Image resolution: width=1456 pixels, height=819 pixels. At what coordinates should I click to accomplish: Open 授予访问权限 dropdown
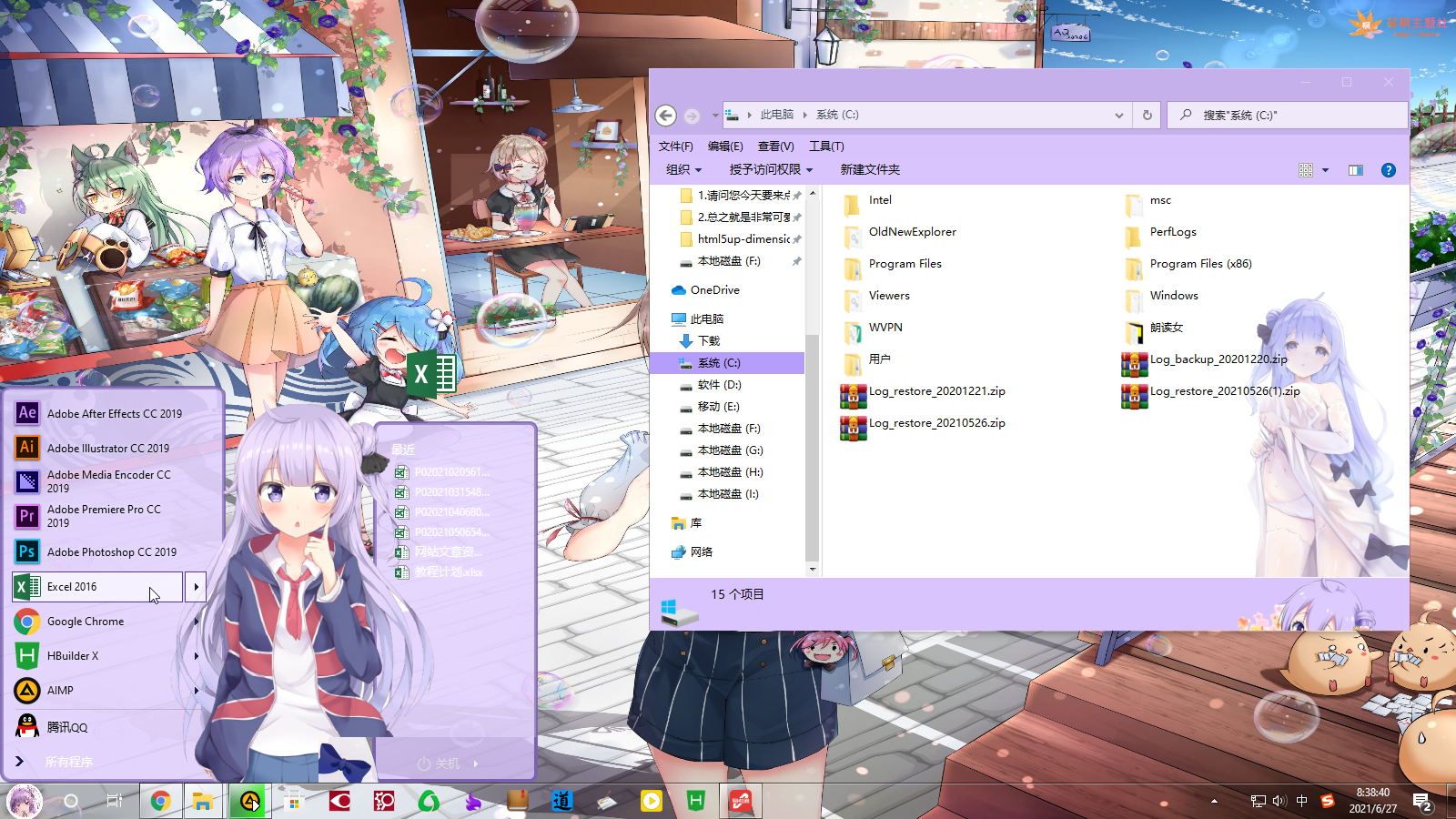771,170
